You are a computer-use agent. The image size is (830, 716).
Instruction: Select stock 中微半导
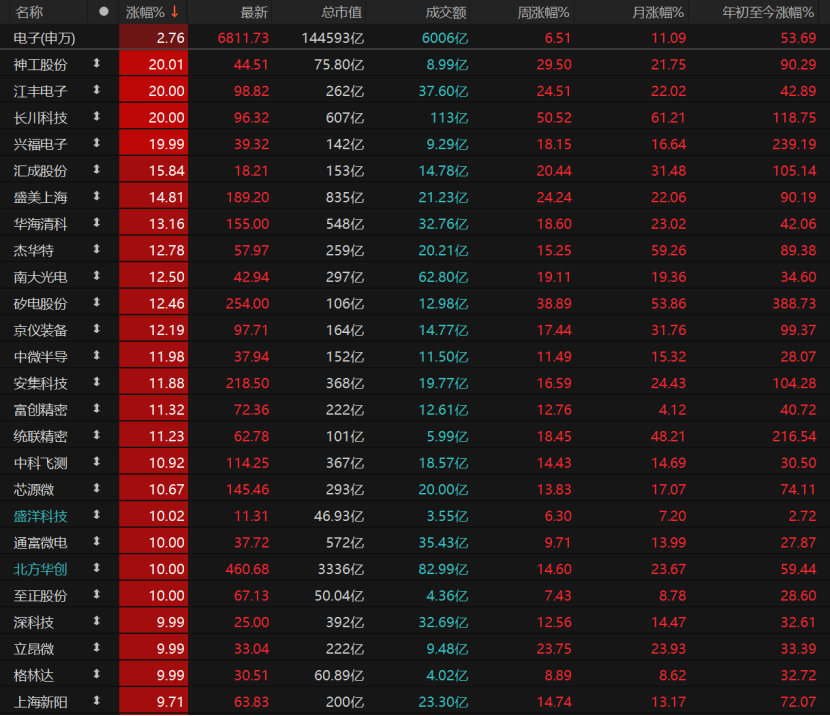40,357
